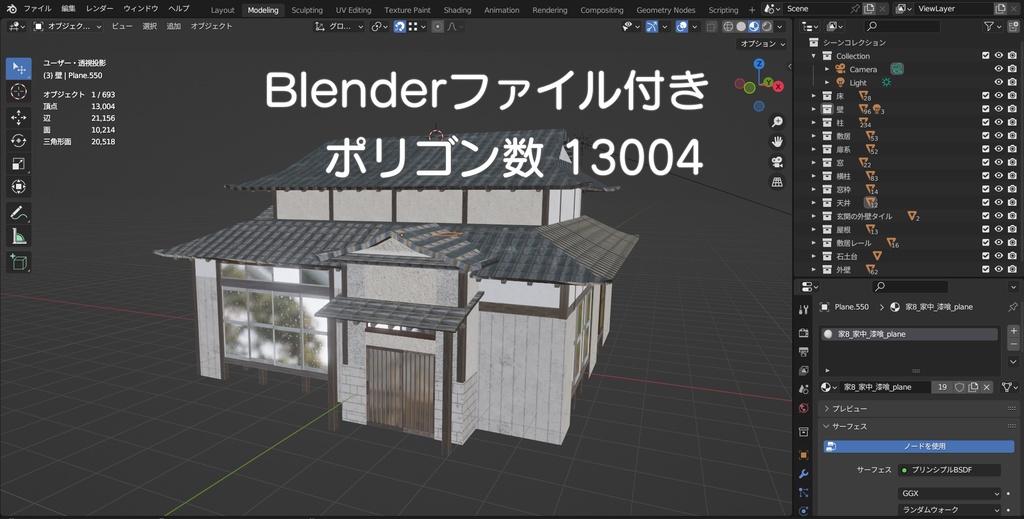Open the オプション dropdown in viewport
The height and width of the screenshot is (519, 1024).
[x=763, y=44]
